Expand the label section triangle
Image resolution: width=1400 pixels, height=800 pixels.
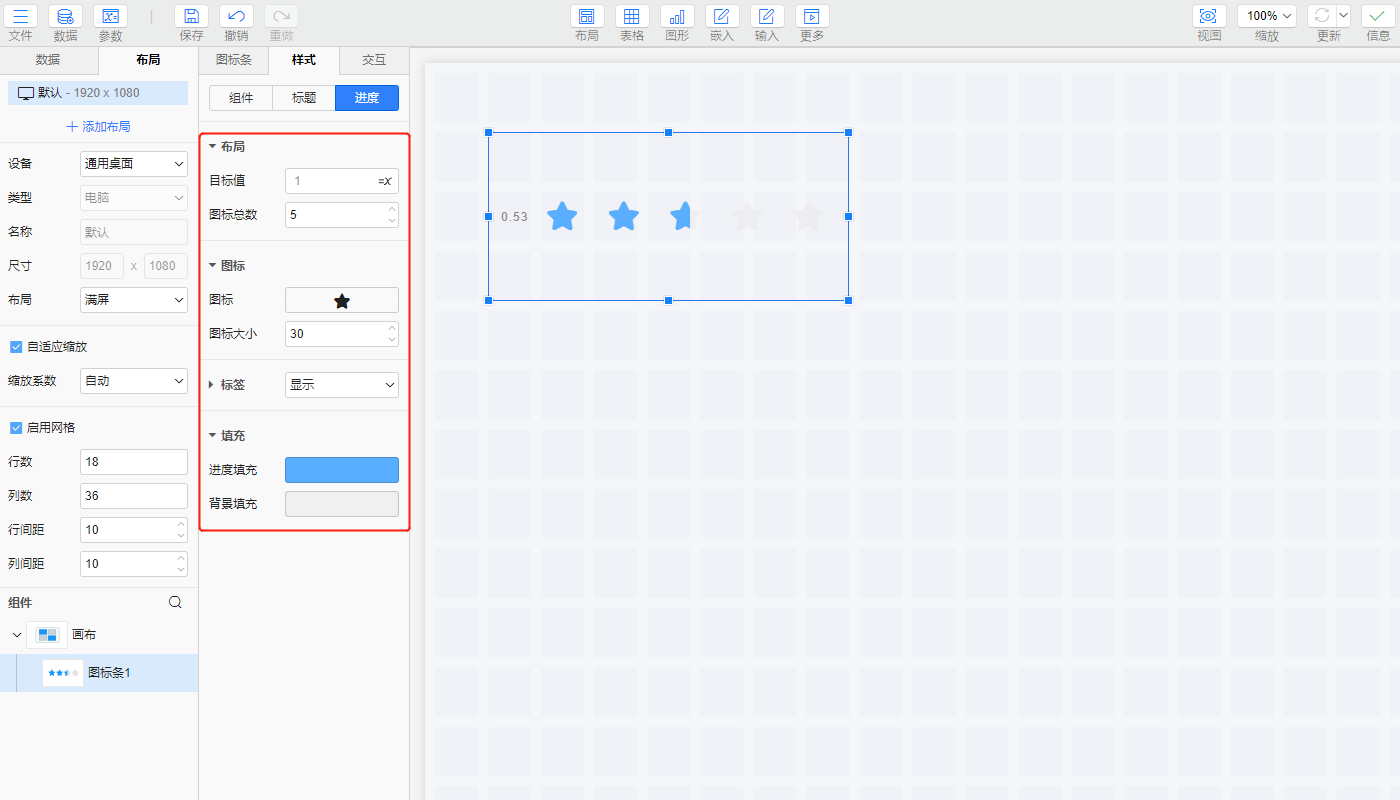(x=211, y=385)
